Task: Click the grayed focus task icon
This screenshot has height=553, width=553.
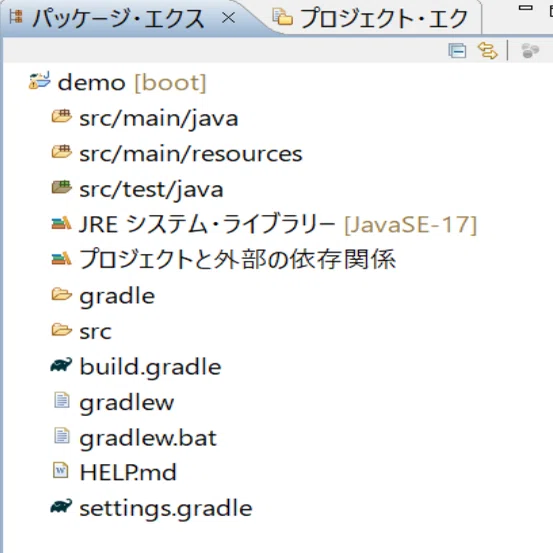Action: pos(530,51)
